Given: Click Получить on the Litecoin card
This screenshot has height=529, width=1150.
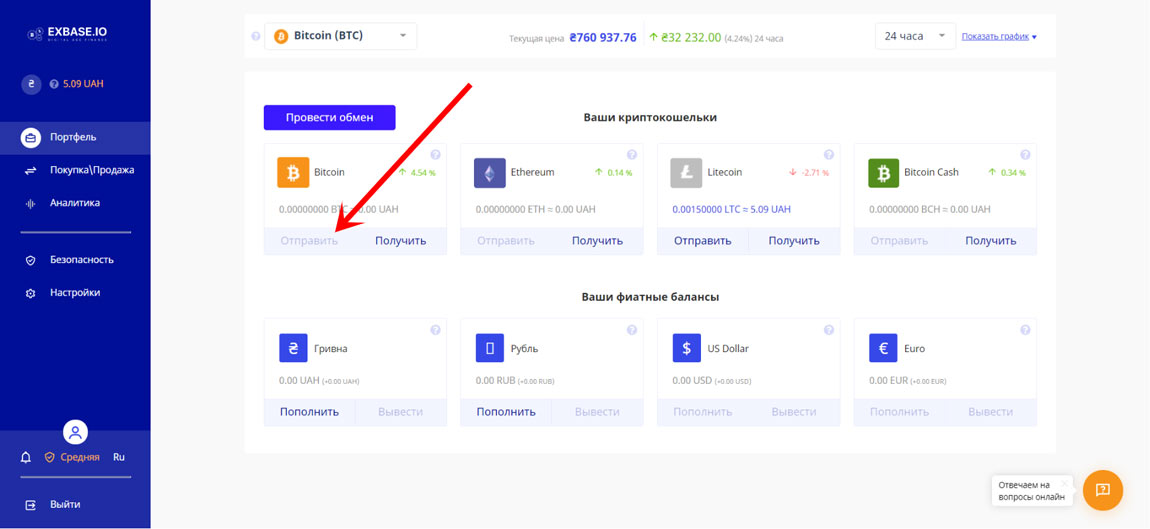Looking at the screenshot, I should coord(794,241).
